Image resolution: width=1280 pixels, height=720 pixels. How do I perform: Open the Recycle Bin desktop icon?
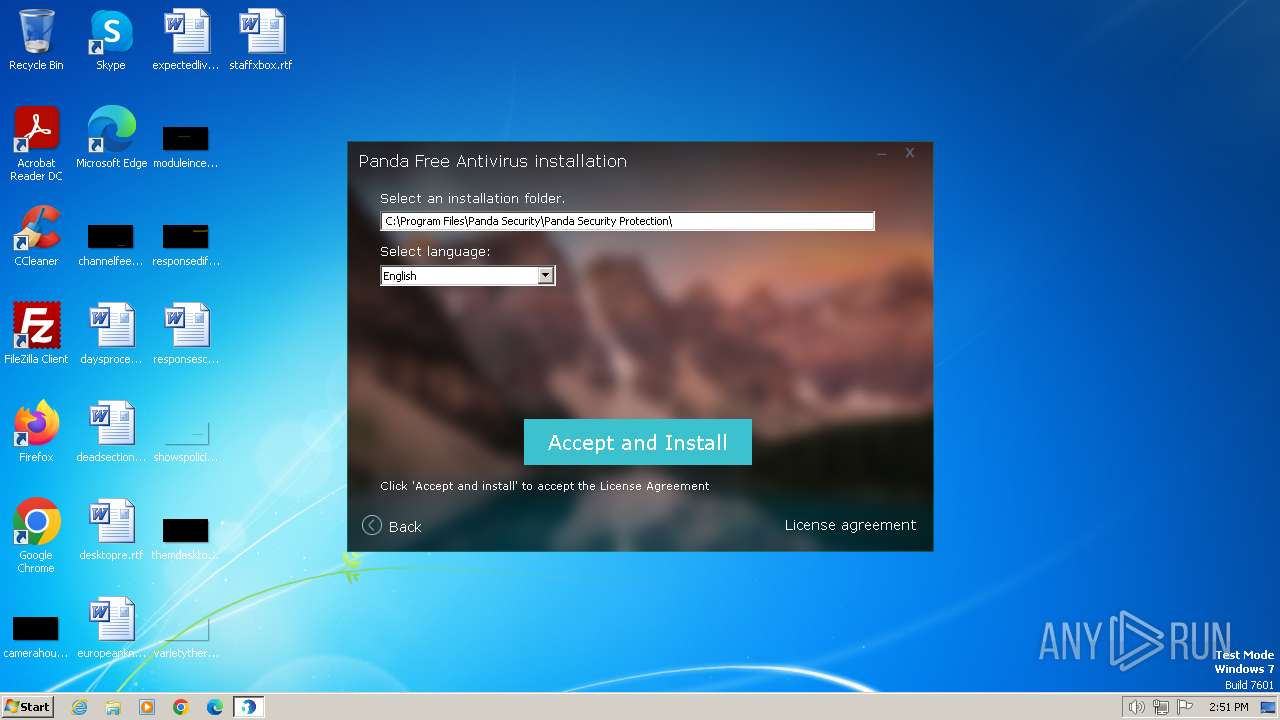[x=36, y=40]
